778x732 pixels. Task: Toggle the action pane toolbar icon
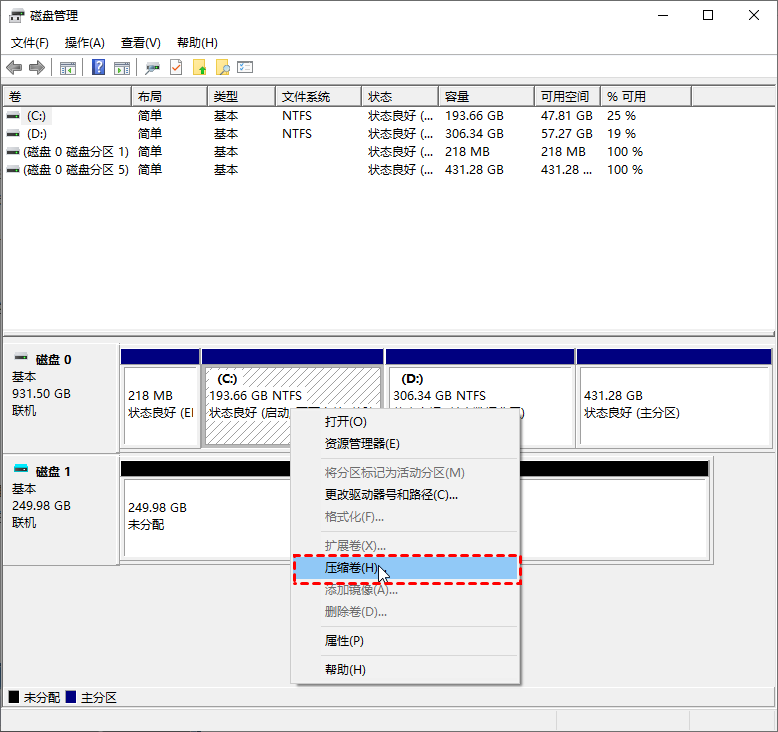[x=122, y=67]
